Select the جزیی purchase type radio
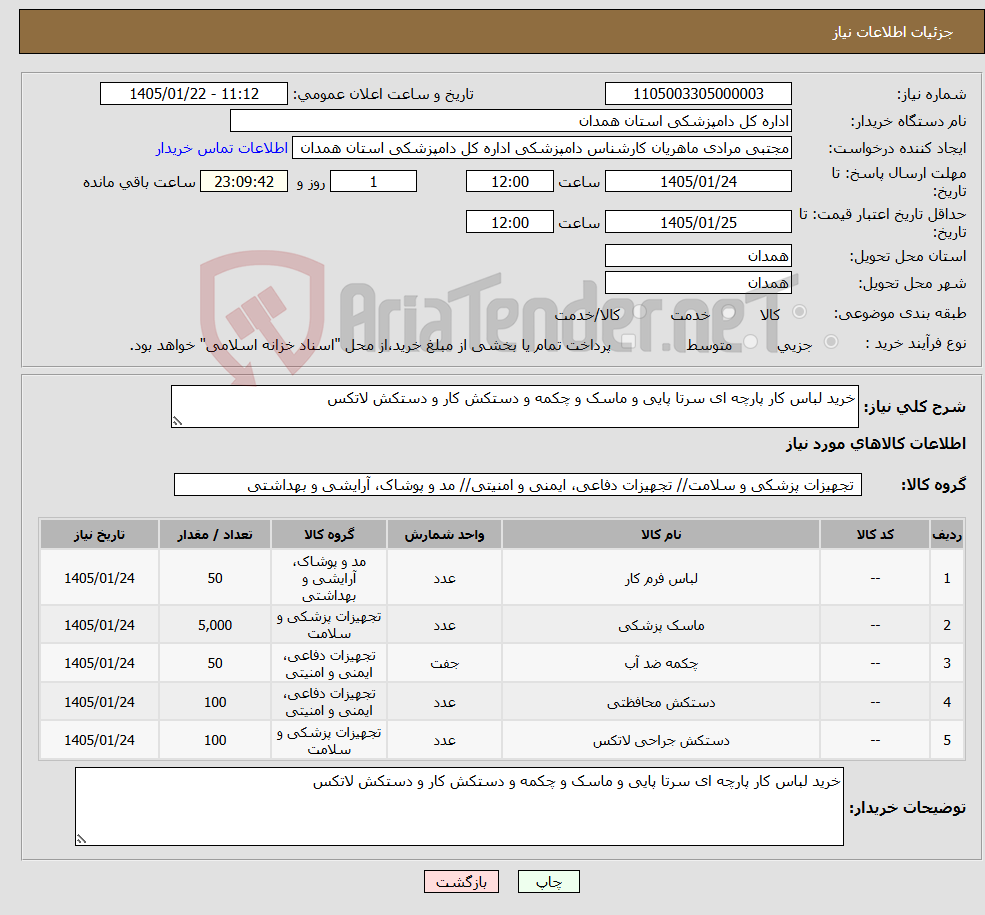 [x=831, y=342]
